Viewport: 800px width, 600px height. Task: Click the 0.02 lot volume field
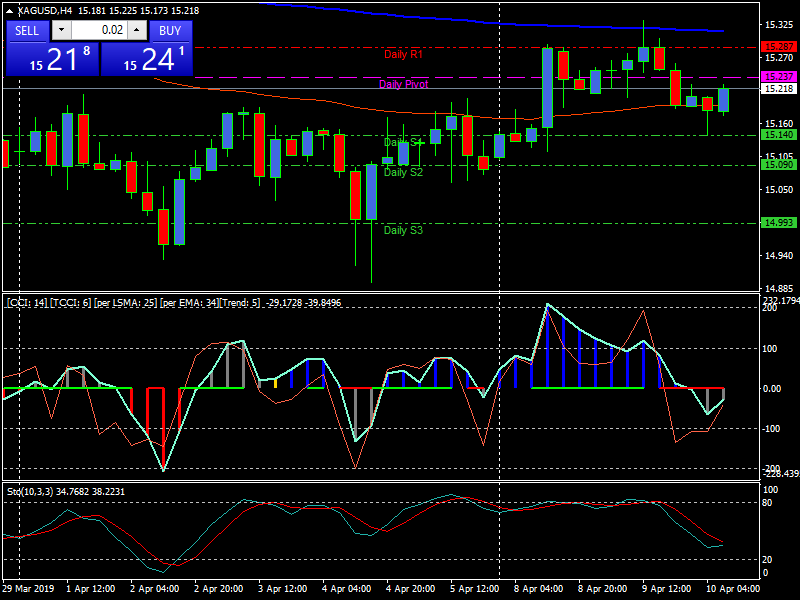[99, 30]
